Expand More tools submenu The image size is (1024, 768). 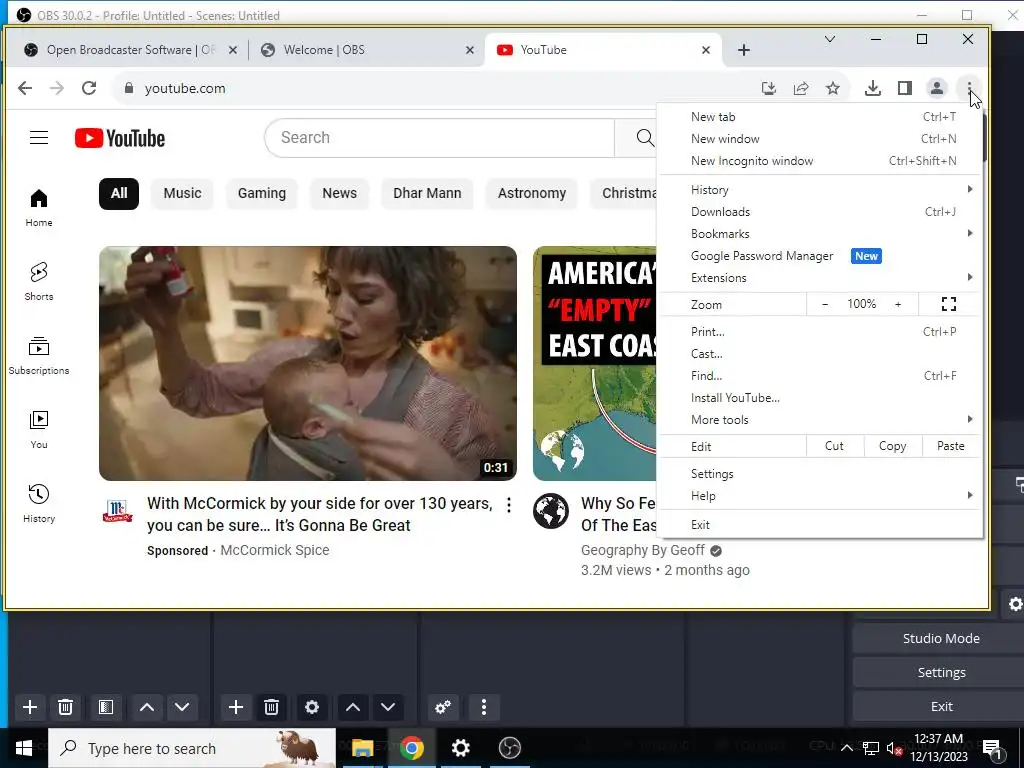pyautogui.click(x=820, y=420)
